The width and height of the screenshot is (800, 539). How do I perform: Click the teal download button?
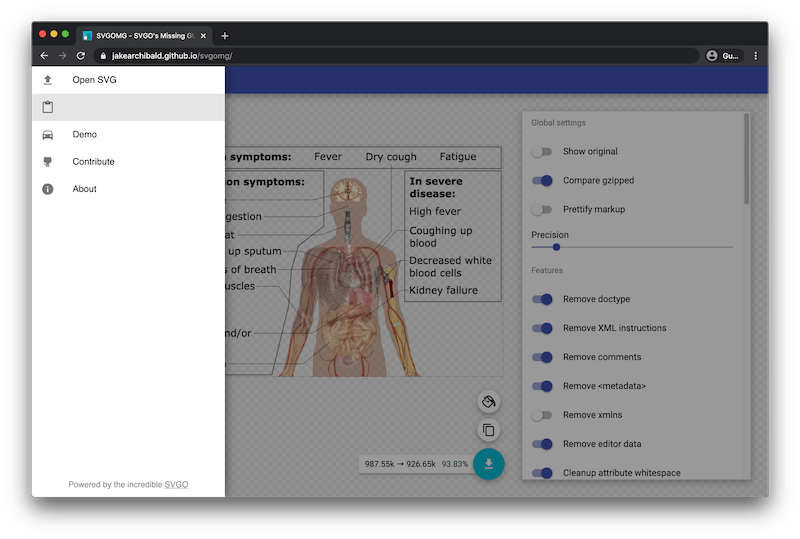(x=488, y=464)
